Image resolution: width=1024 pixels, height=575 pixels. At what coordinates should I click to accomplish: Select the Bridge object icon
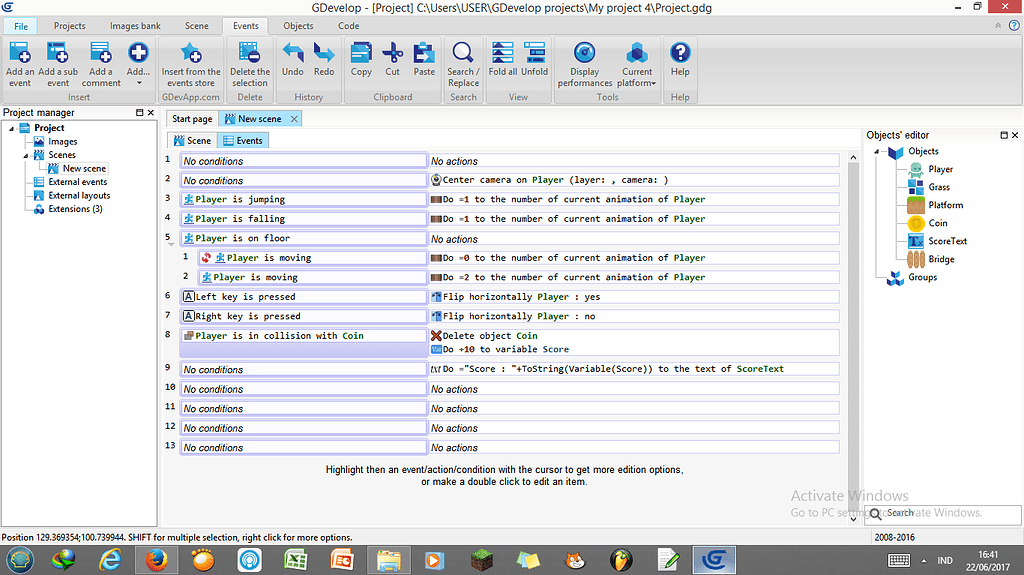pyautogui.click(x=916, y=259)
